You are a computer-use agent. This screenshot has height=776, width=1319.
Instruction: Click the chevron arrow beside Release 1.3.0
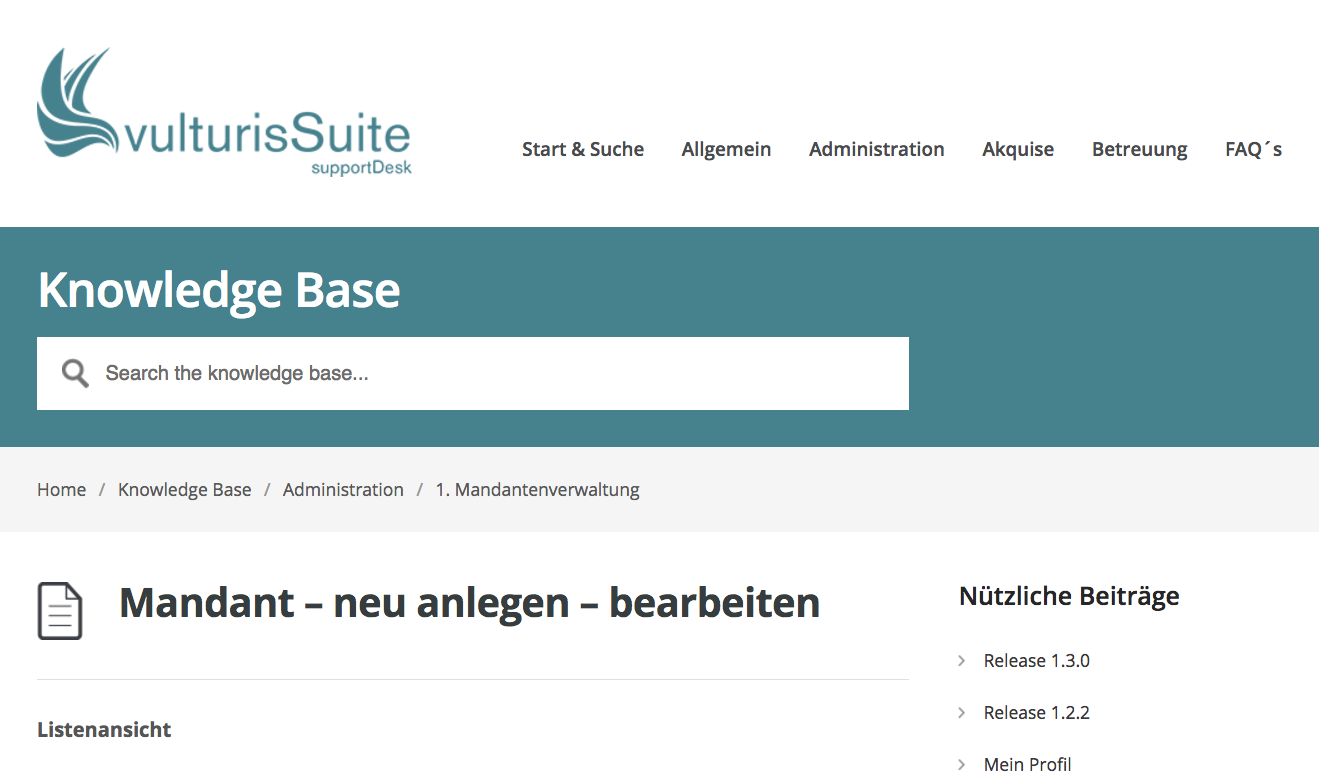click(962, 661)
